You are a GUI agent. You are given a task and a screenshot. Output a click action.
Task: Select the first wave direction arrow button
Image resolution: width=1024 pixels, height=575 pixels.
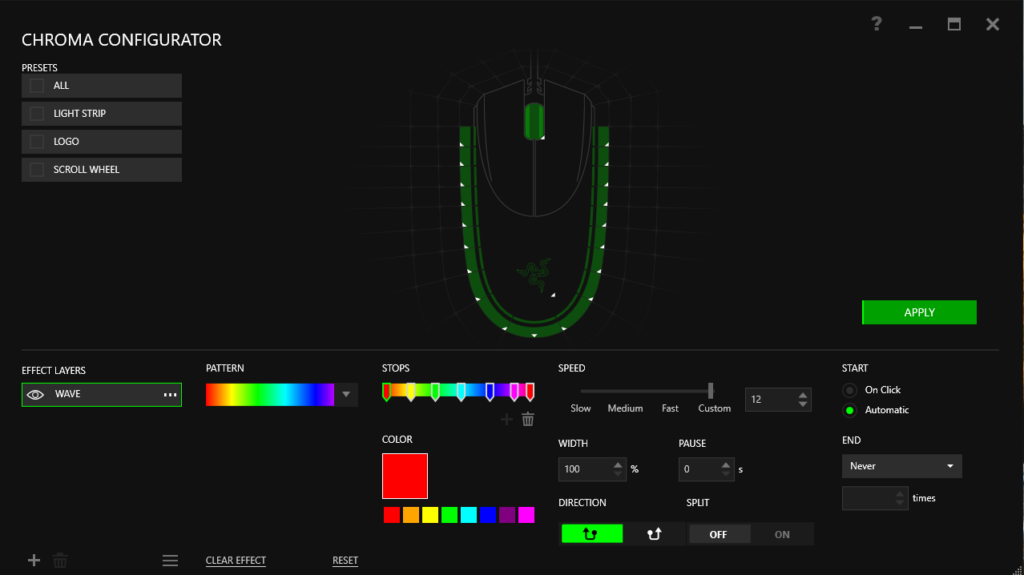(592, 534)
